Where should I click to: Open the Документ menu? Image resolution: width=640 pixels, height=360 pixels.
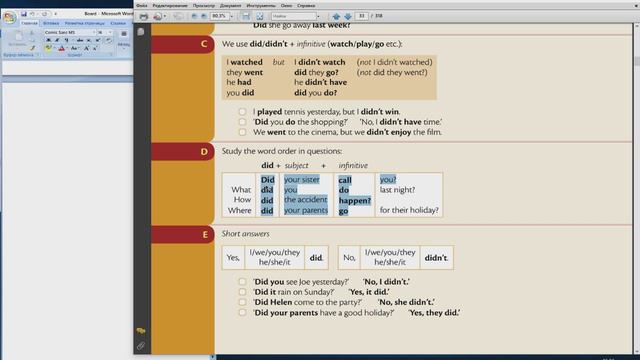230,6
